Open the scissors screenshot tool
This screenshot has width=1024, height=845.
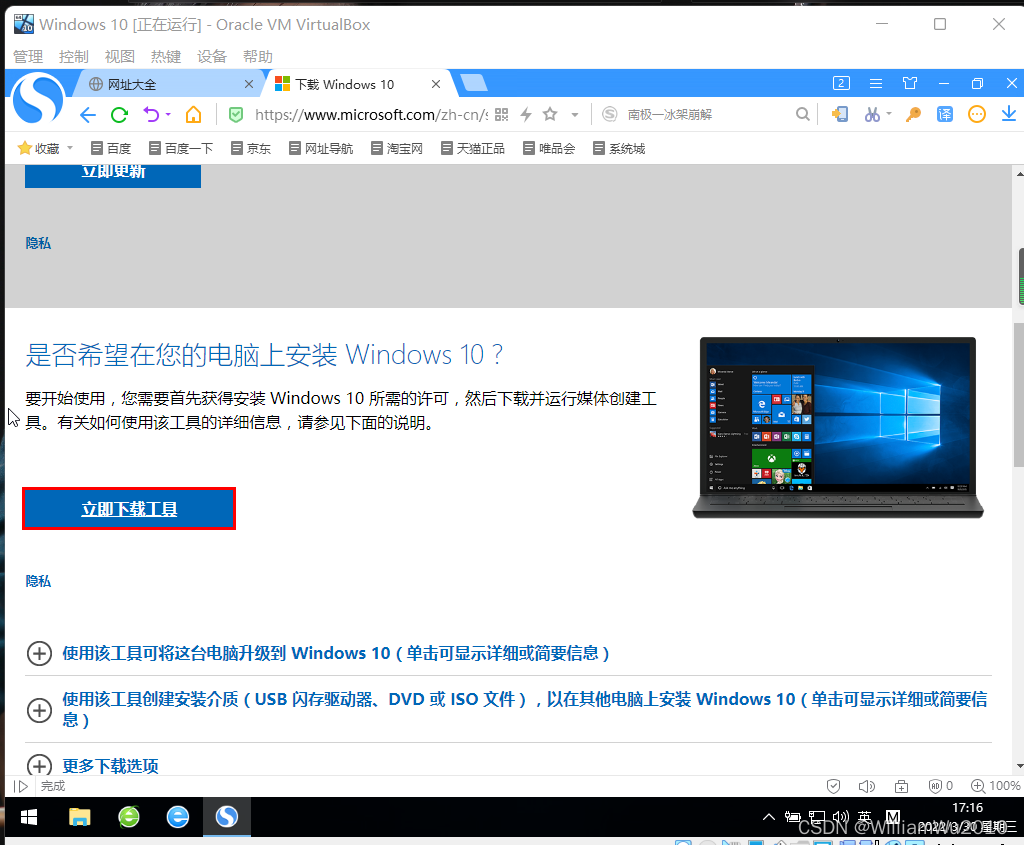[872, 115]
